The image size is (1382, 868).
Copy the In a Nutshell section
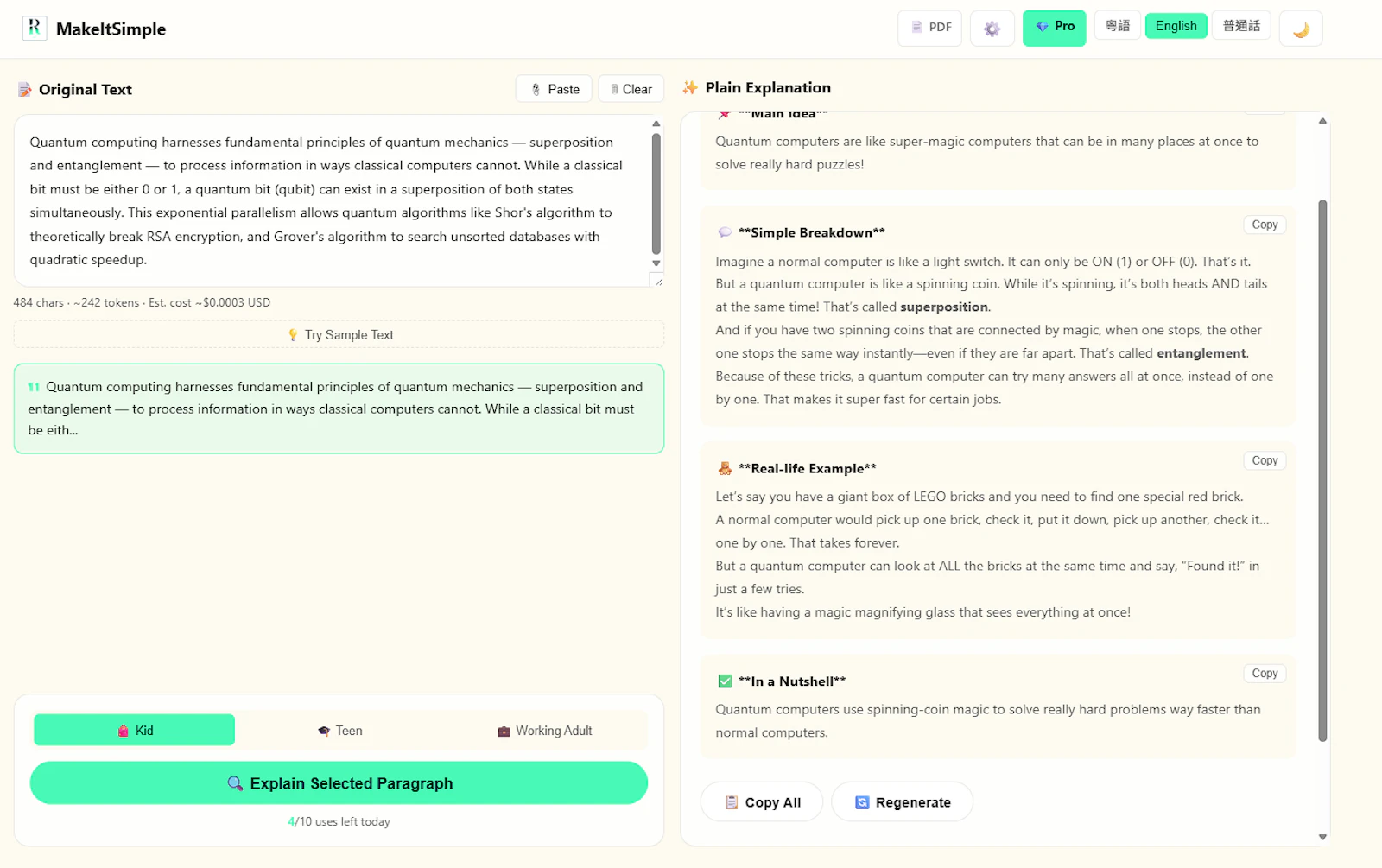(1265, 673)
